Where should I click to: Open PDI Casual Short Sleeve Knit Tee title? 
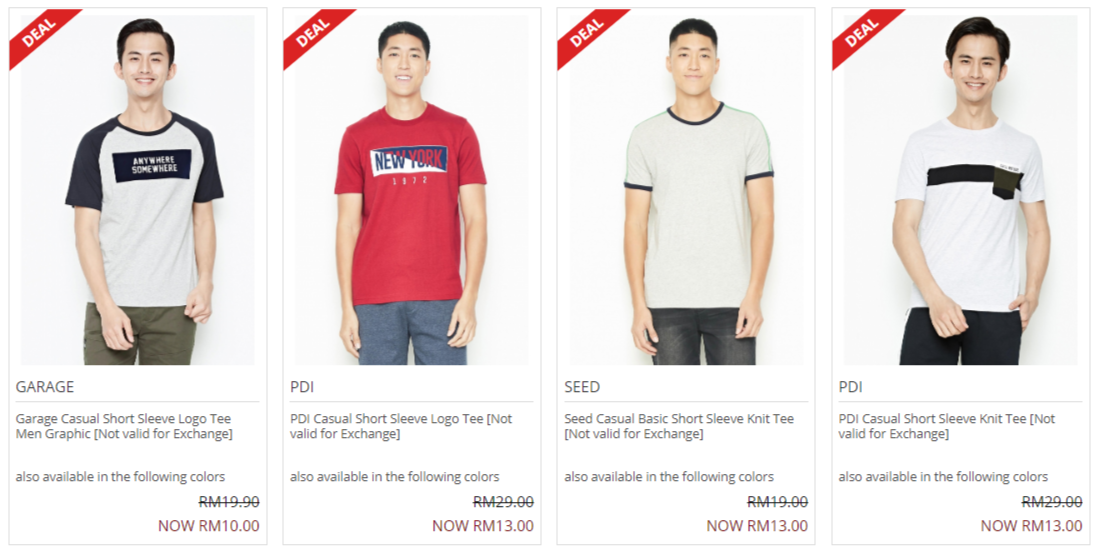point(946,426)
